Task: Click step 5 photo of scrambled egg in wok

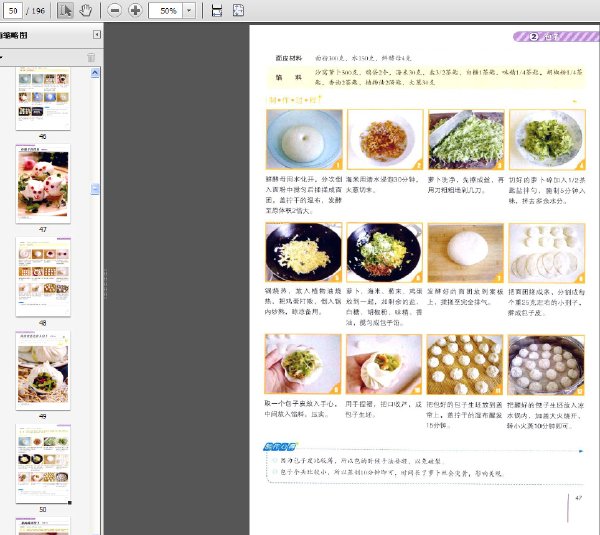Action: [x=303, y=252]
